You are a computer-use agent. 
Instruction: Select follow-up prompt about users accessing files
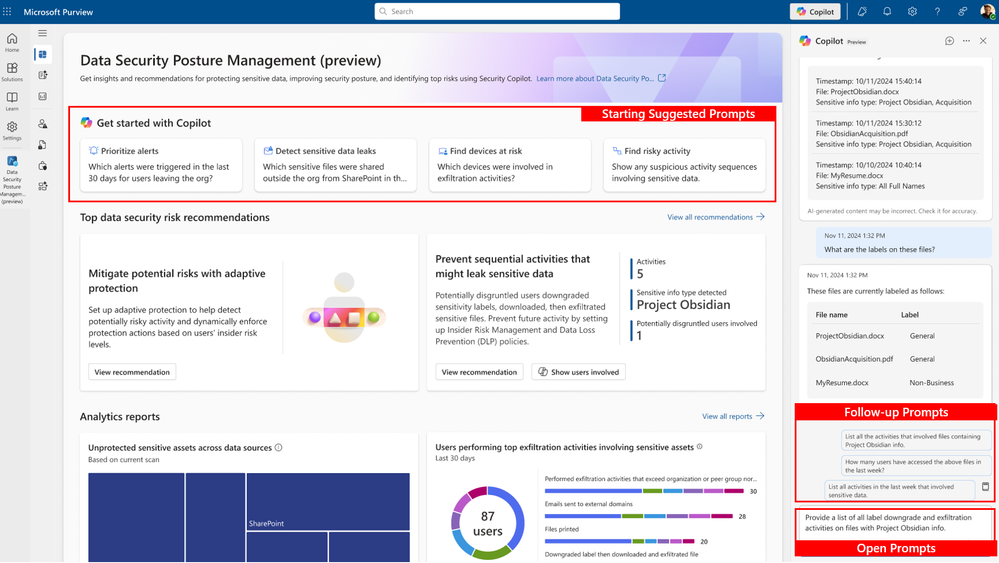916,466
